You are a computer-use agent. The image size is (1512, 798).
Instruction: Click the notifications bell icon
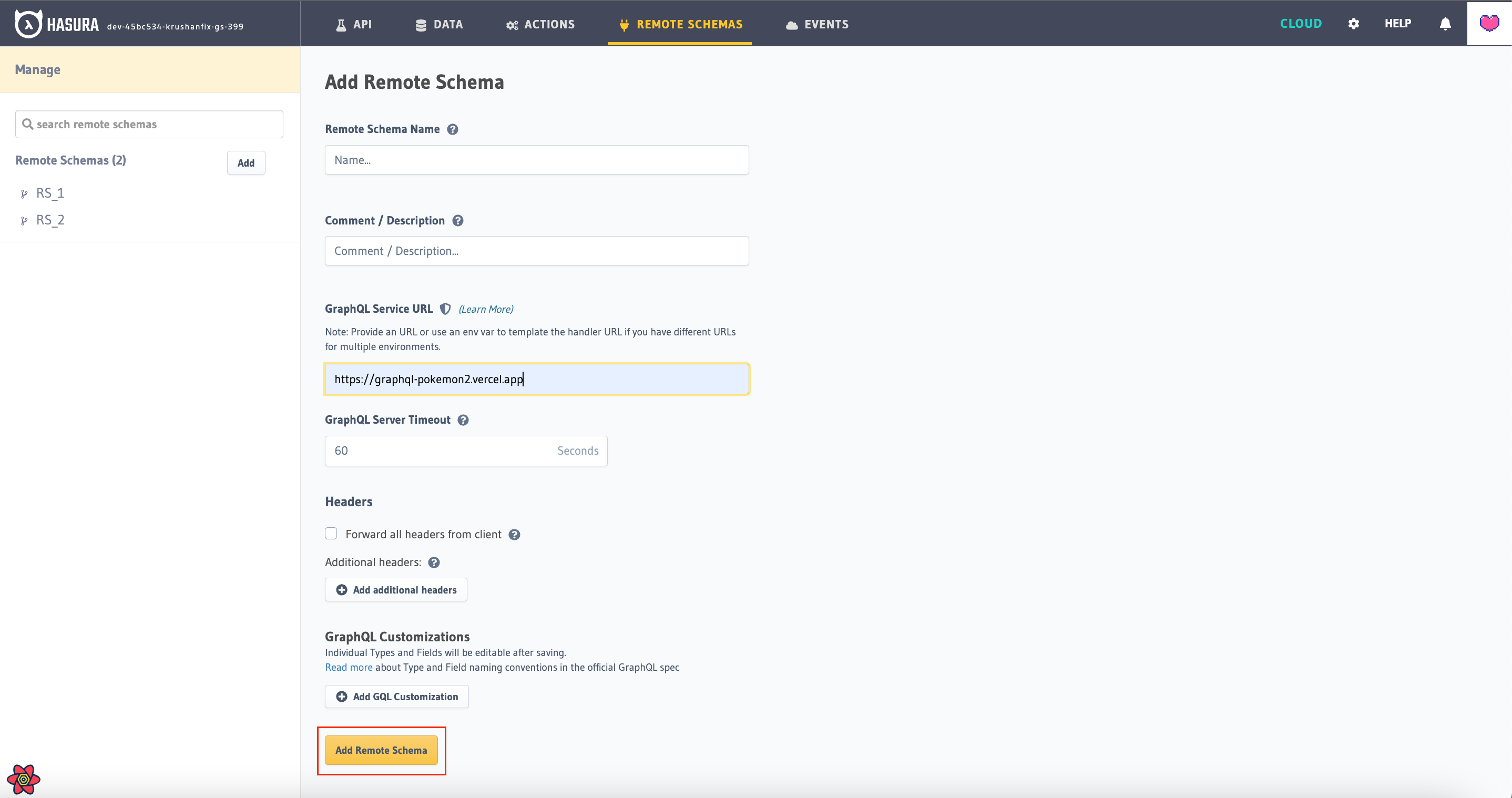(x=1445, y=24)
